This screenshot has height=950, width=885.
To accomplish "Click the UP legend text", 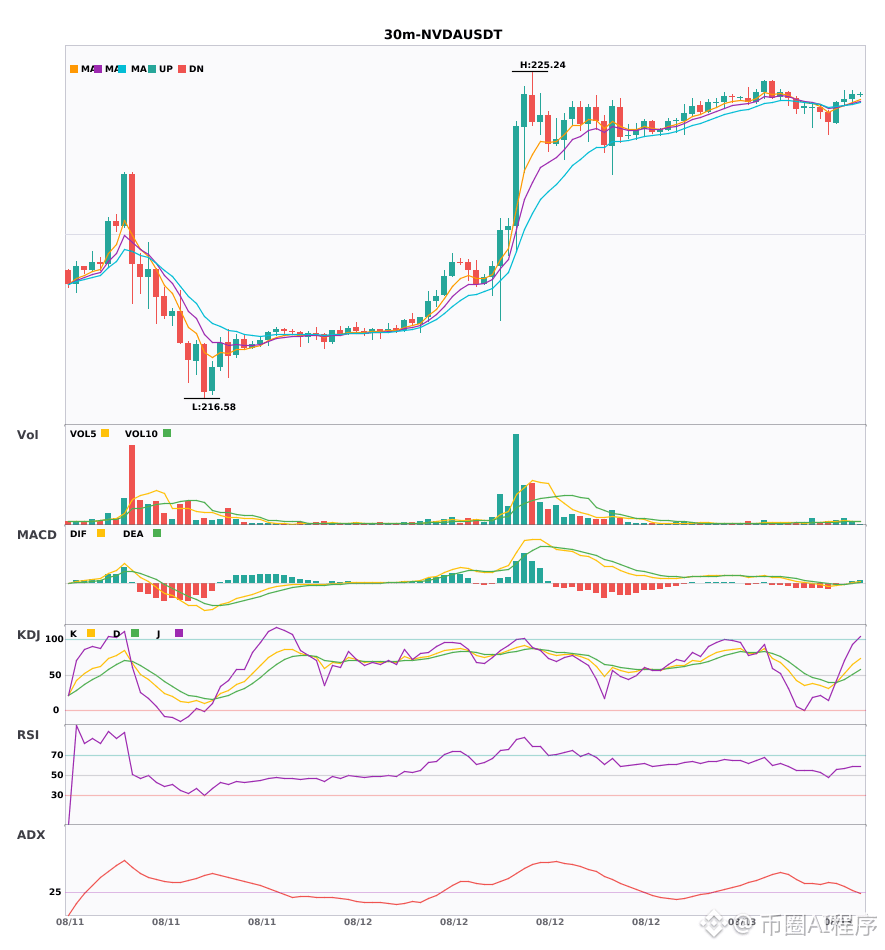I will 166,69.
